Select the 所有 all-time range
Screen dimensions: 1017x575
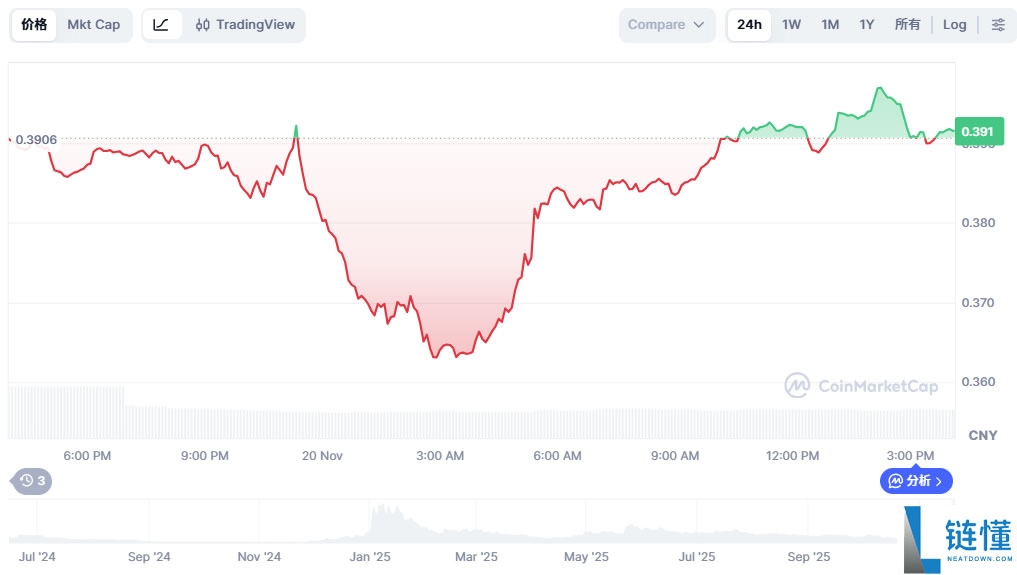pos(907,25)
